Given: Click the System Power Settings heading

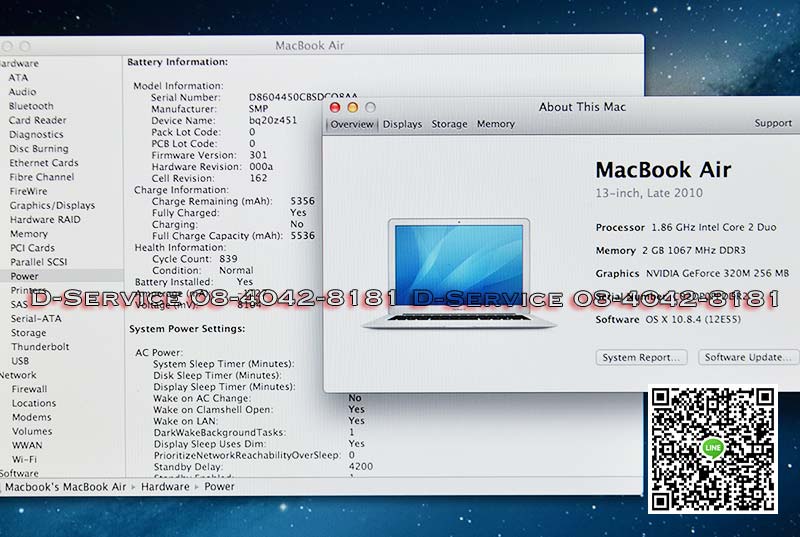Looking at the screenshot, I should tap(187, 329).
